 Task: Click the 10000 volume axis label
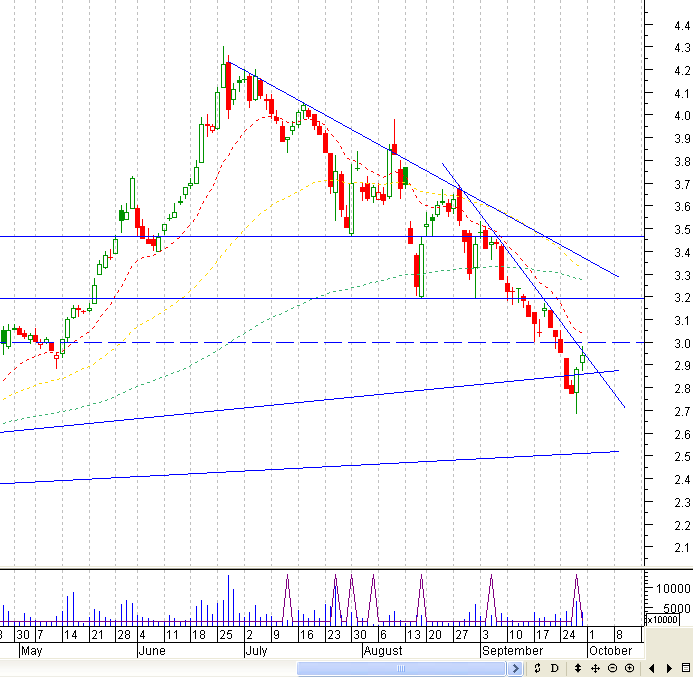[673, 589]
